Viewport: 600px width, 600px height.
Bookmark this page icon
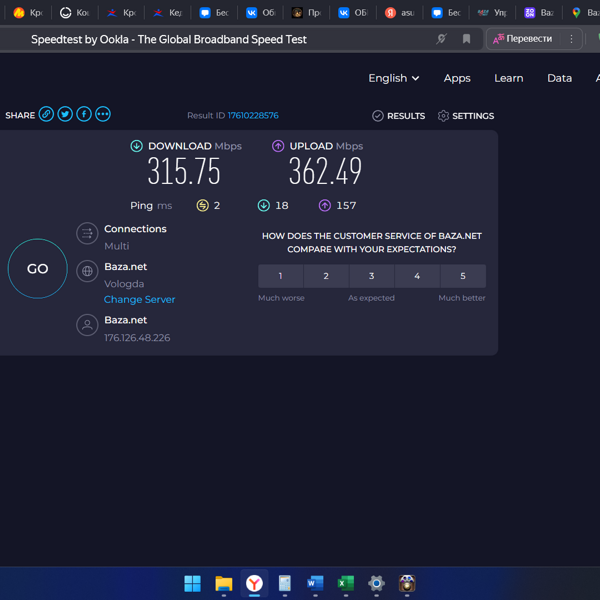(x=466, y=39)
